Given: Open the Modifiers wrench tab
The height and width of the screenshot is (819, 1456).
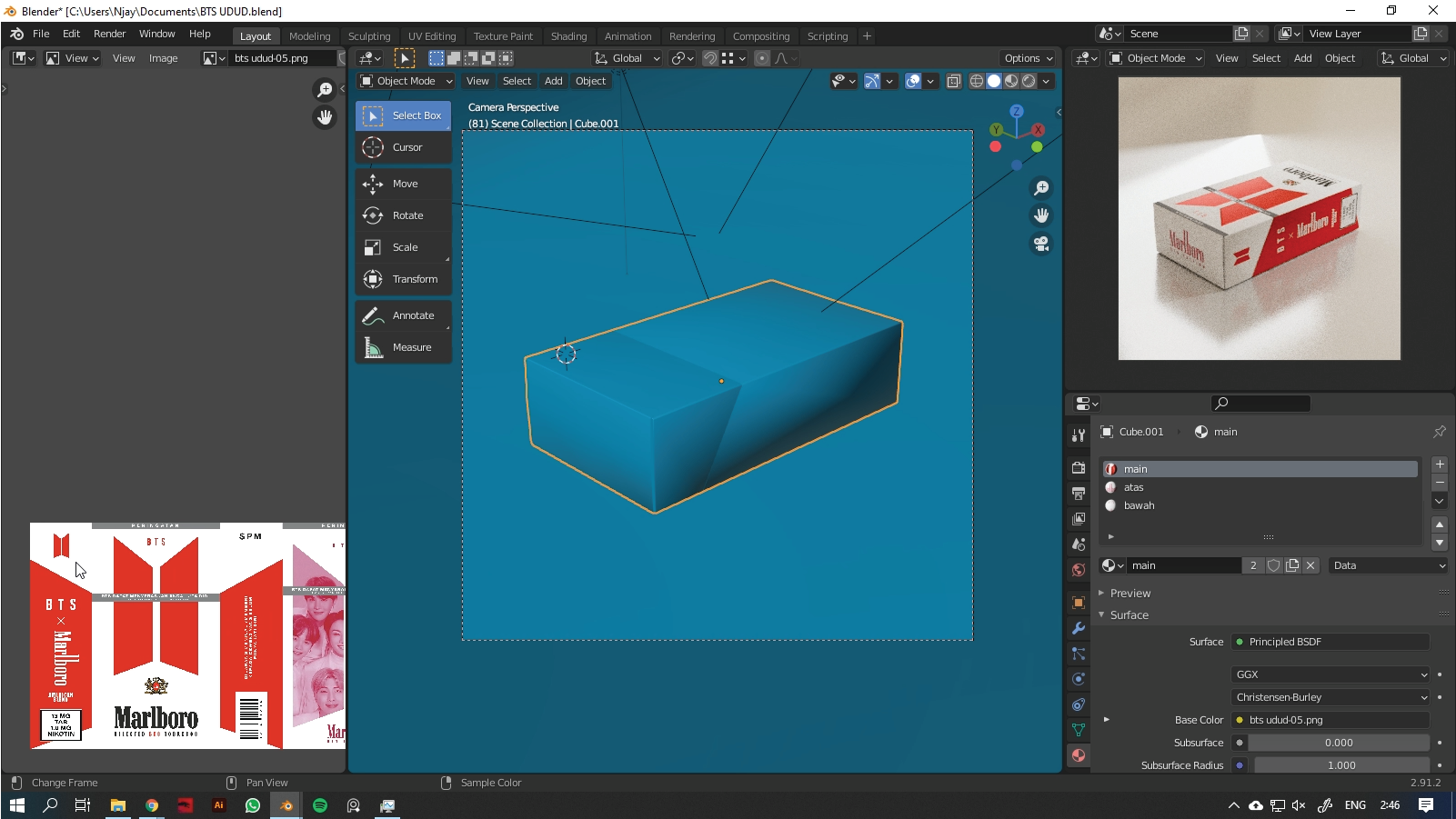Looking at the screenshot, I should pos(1079,628).
